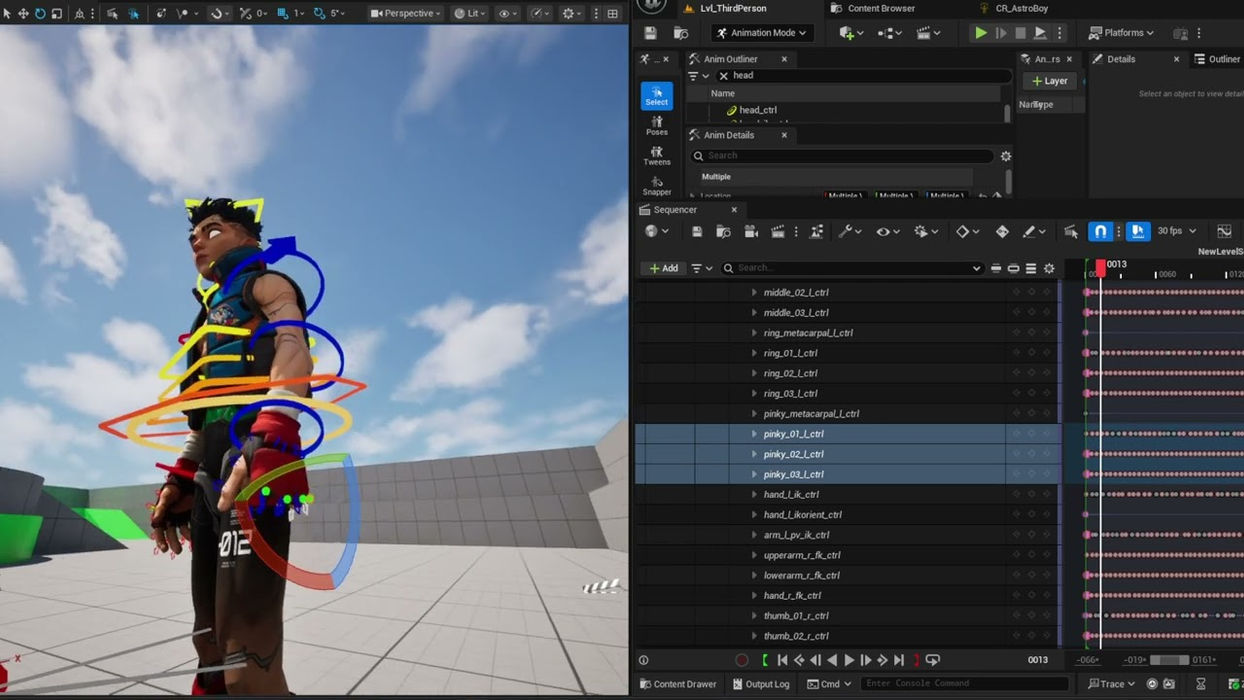Image resolution: width=1244 pixels, height=700 pixels.
Task: Open the Output Log
Action: (x=761, y=684)
